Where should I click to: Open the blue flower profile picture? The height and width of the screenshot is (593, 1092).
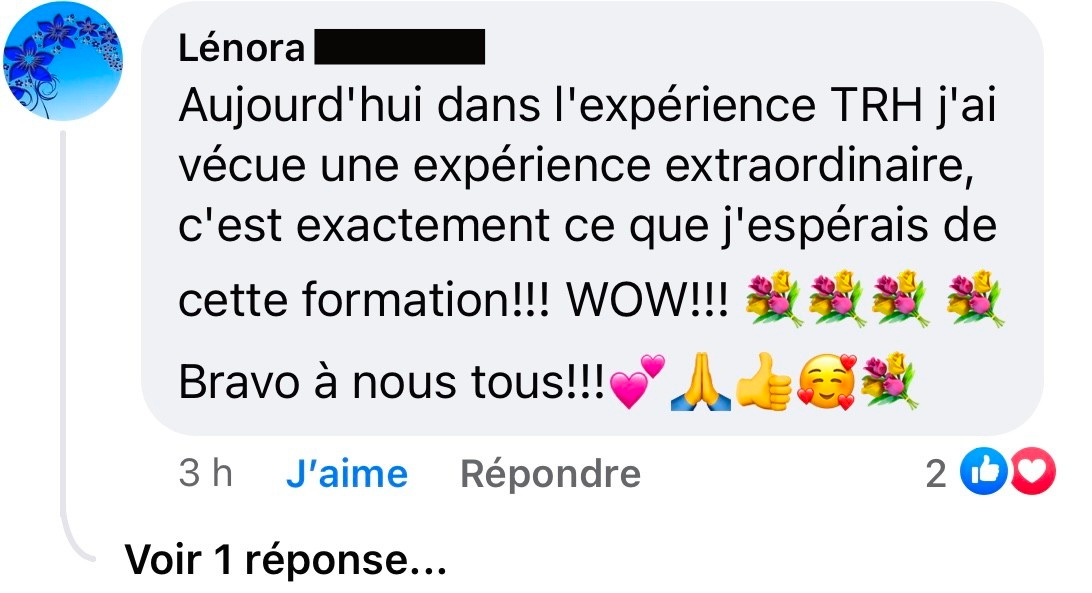point(62,60)
